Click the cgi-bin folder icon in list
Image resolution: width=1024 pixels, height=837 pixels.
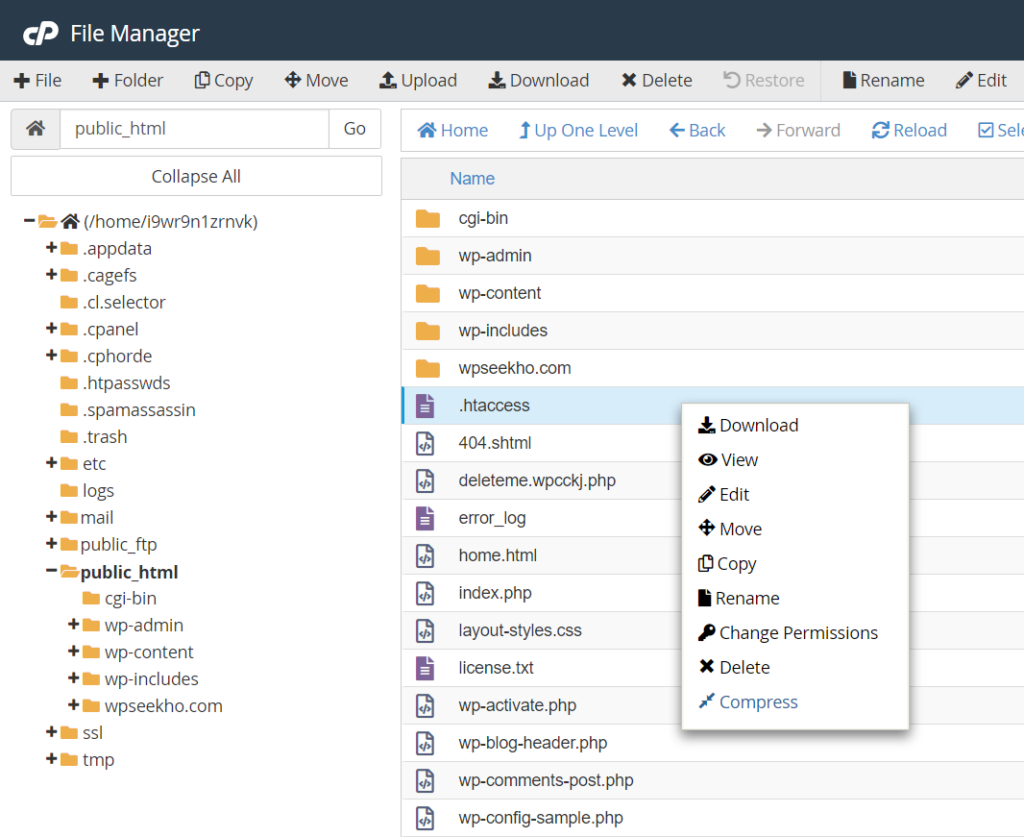point(428,219)
